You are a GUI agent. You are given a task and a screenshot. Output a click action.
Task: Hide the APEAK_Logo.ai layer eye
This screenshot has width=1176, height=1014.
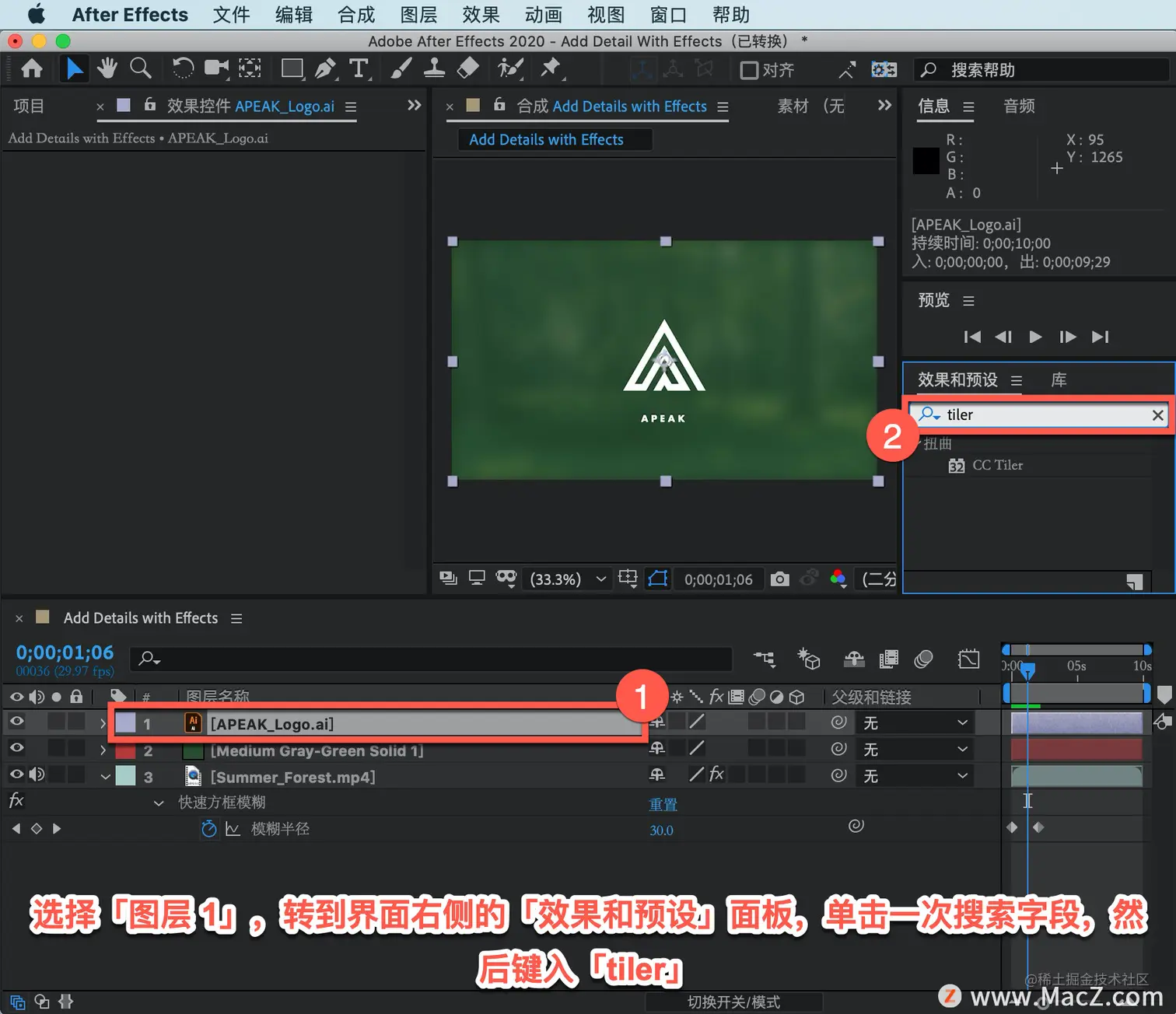click(x=16, y=722)
